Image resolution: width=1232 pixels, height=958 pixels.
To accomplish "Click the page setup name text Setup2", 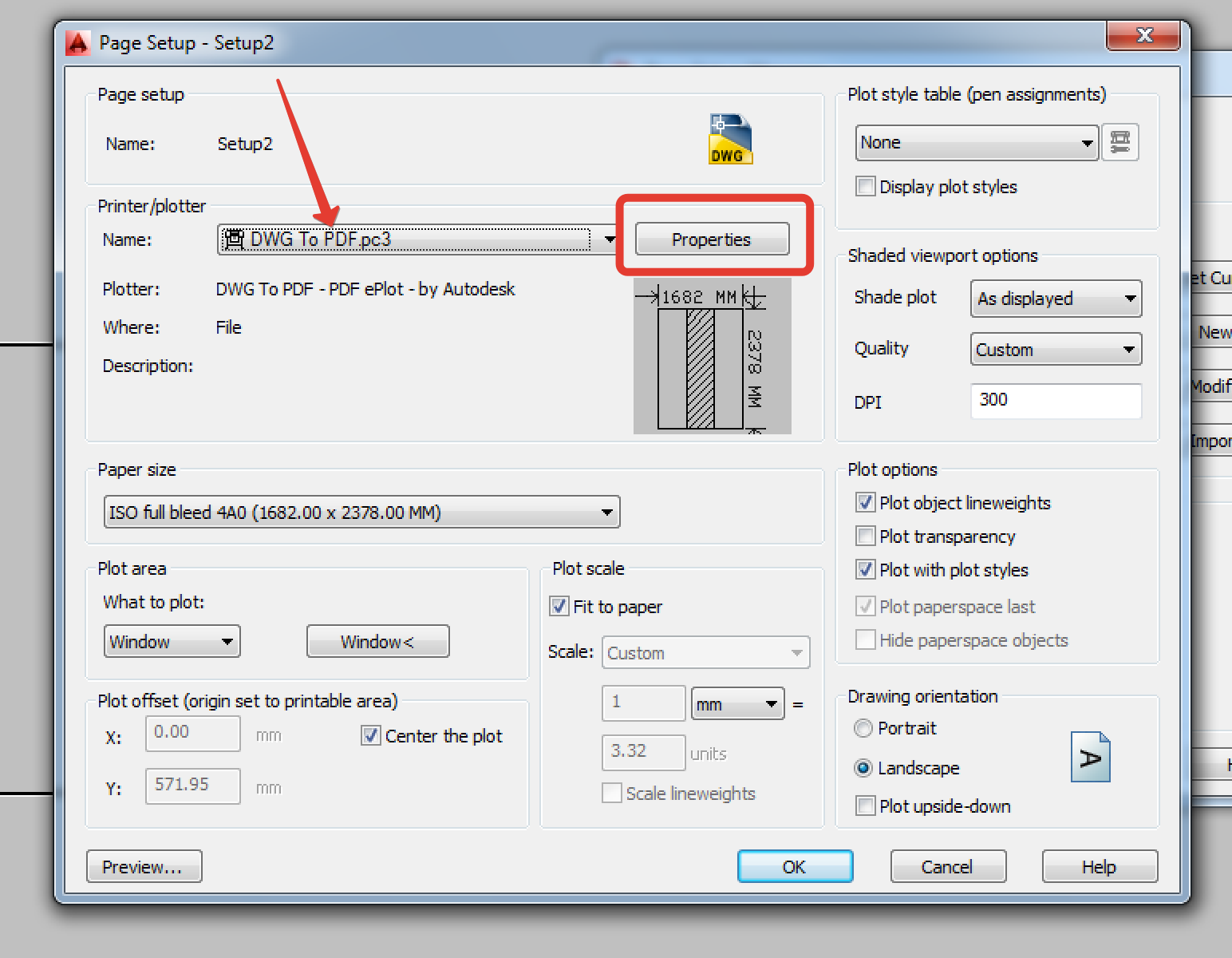I will (x=245, y=144).
